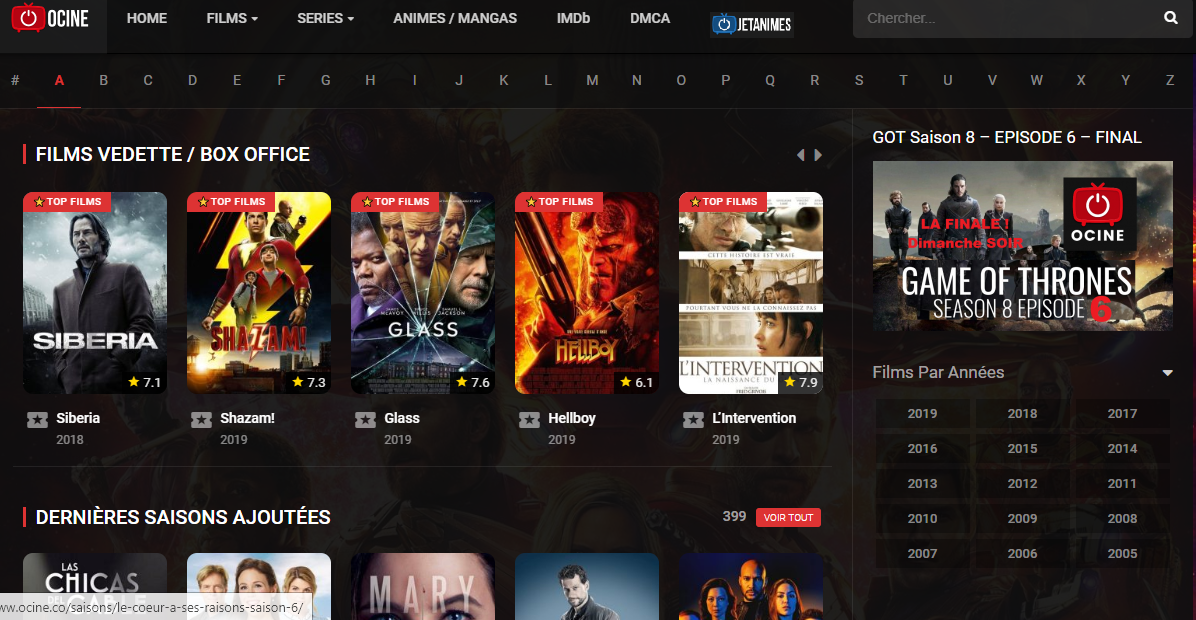
Task: Advance box office carousel with next arrow
Action: 818,155
